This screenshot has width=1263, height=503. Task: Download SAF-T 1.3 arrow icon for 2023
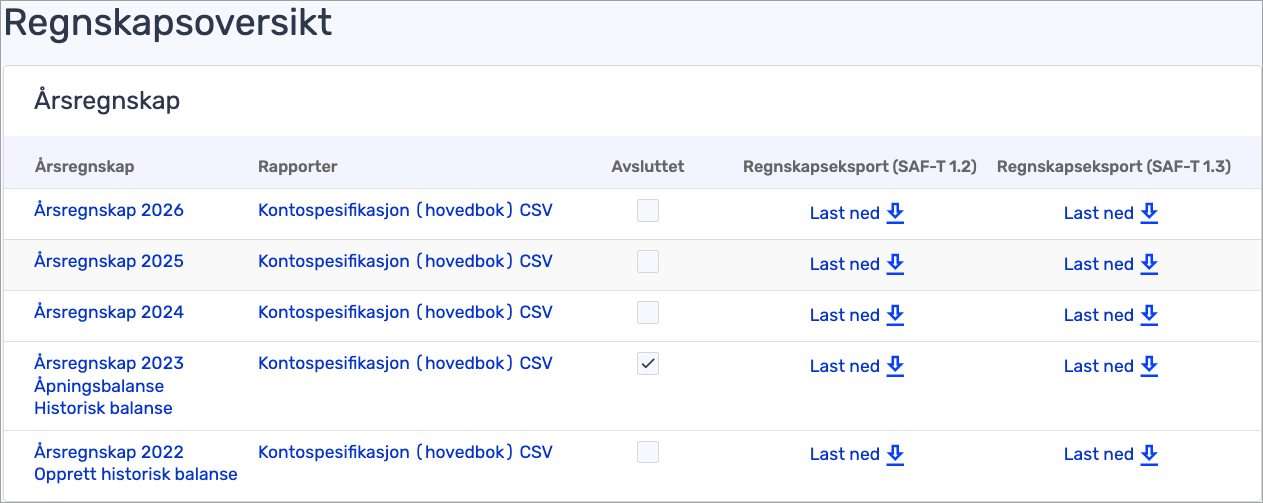(x=1149, y=366)
